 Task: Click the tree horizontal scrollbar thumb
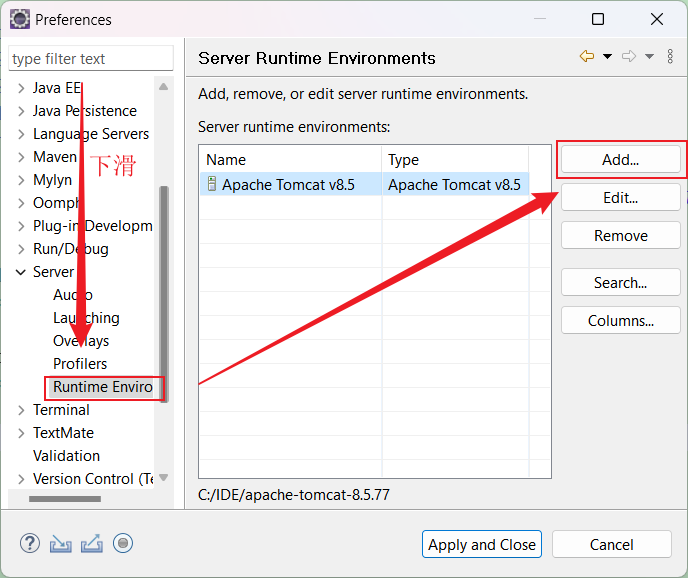(65, 499)
